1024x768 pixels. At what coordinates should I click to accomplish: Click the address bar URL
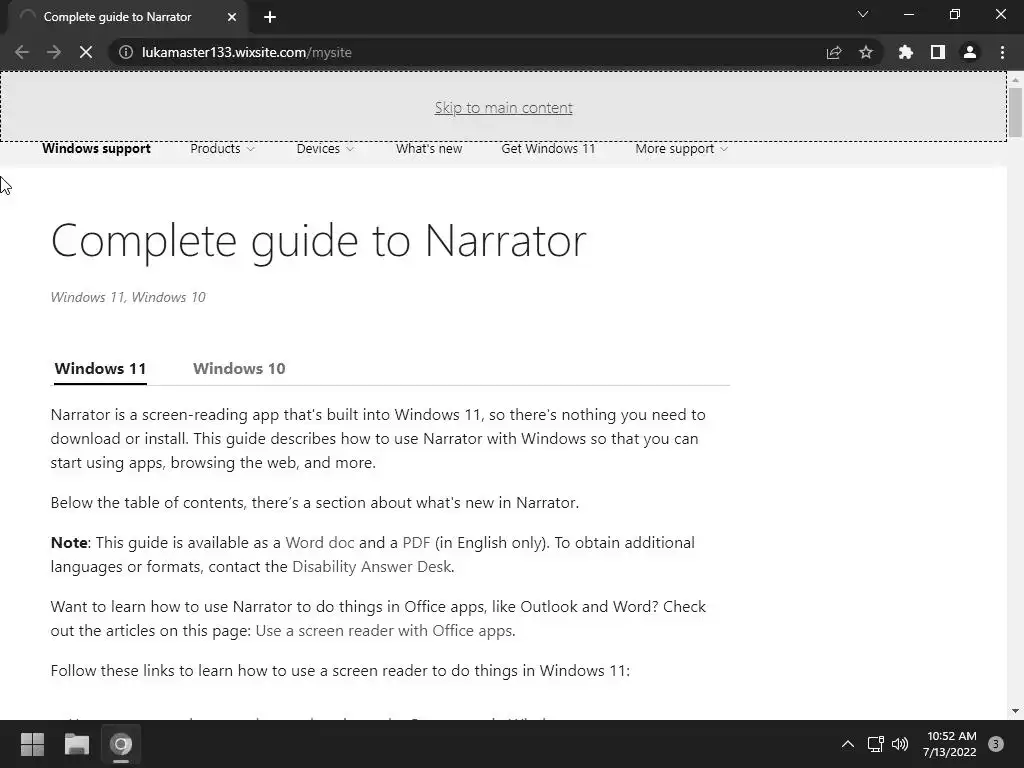(x=246, y=52)
